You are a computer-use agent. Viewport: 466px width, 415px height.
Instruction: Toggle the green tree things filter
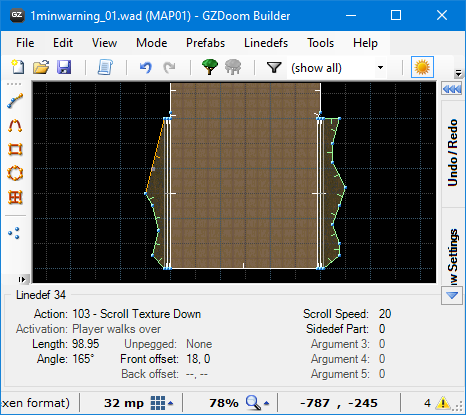210,67
